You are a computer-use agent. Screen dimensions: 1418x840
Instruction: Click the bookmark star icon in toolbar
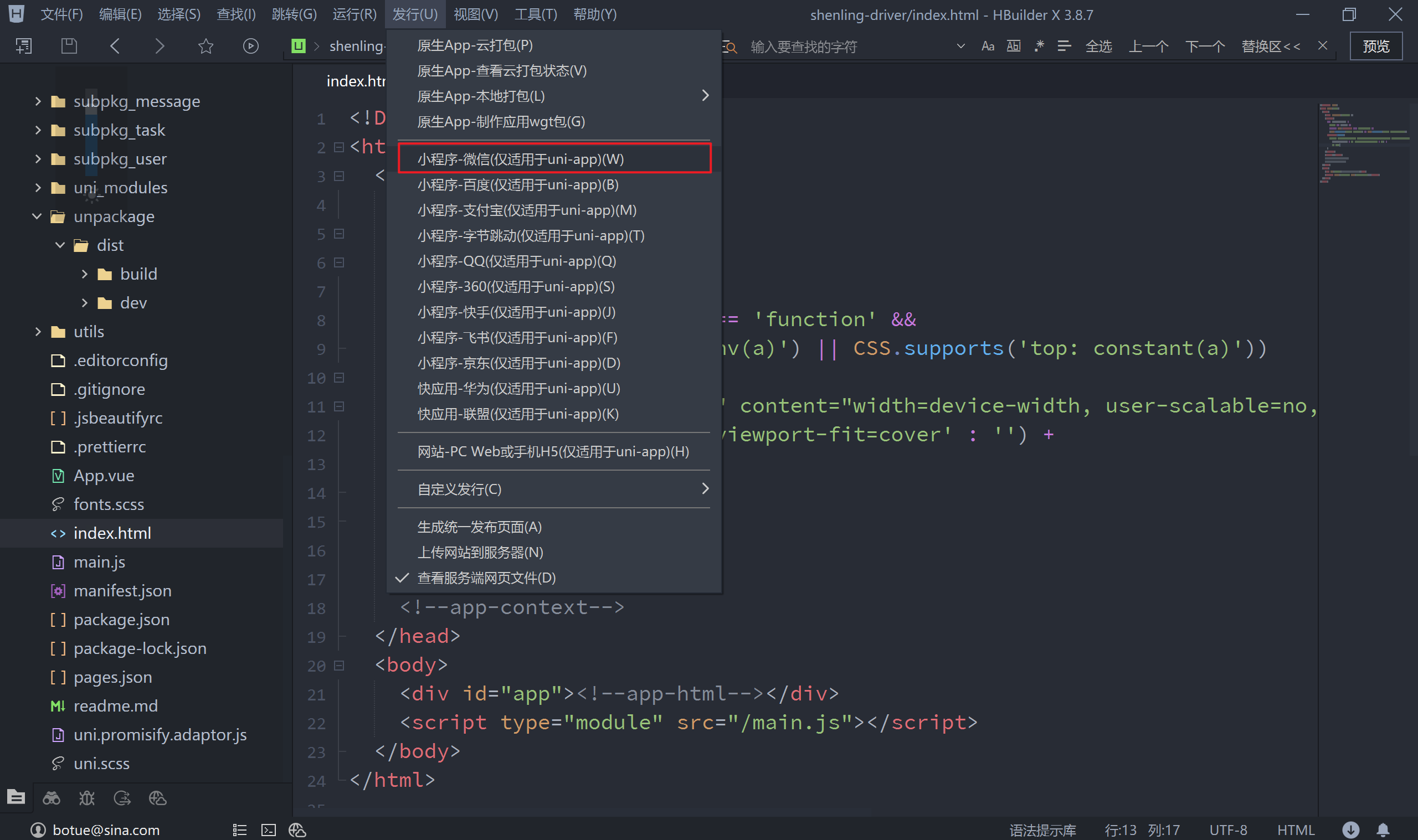pyautogui.click(x=205, y=46)
